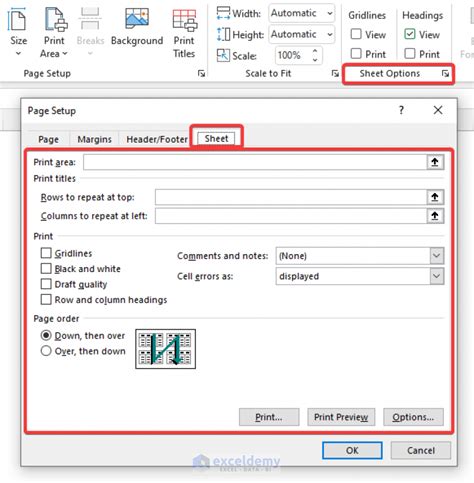Check Draft quality option
Image resolution: width=474 pixels, height=483 pixels.
(46, 284)
